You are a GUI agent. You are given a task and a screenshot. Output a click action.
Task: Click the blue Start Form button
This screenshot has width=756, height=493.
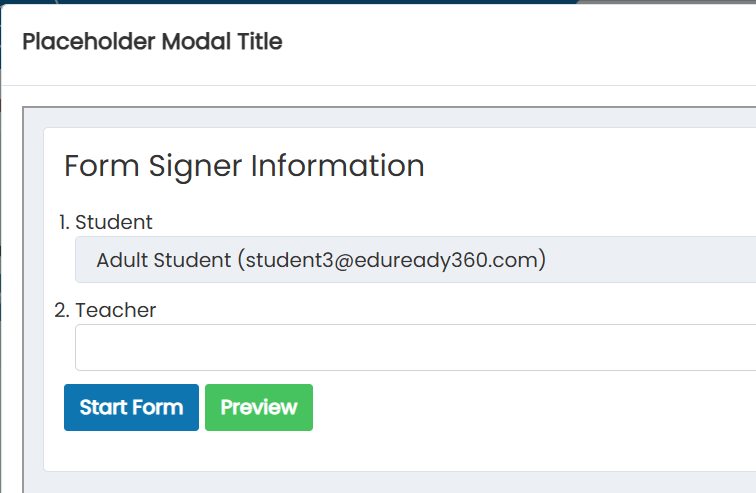click(131, 407)
